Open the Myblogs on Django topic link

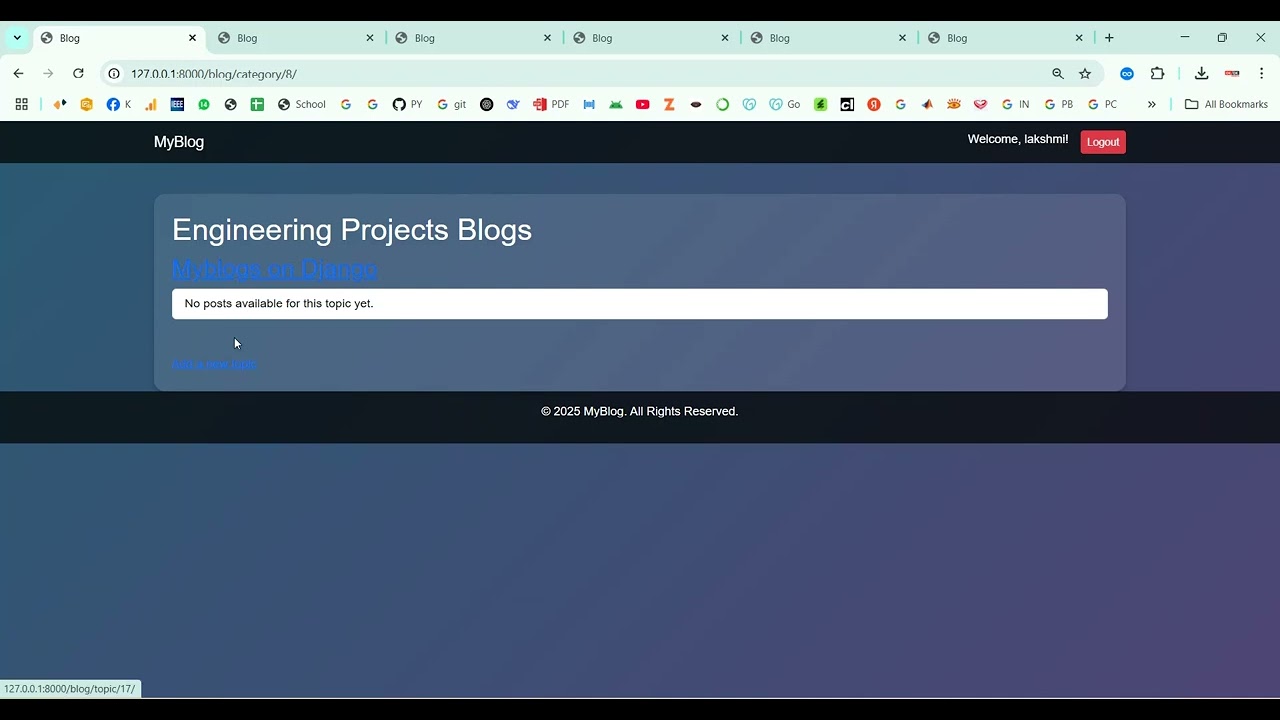point(274,268)
